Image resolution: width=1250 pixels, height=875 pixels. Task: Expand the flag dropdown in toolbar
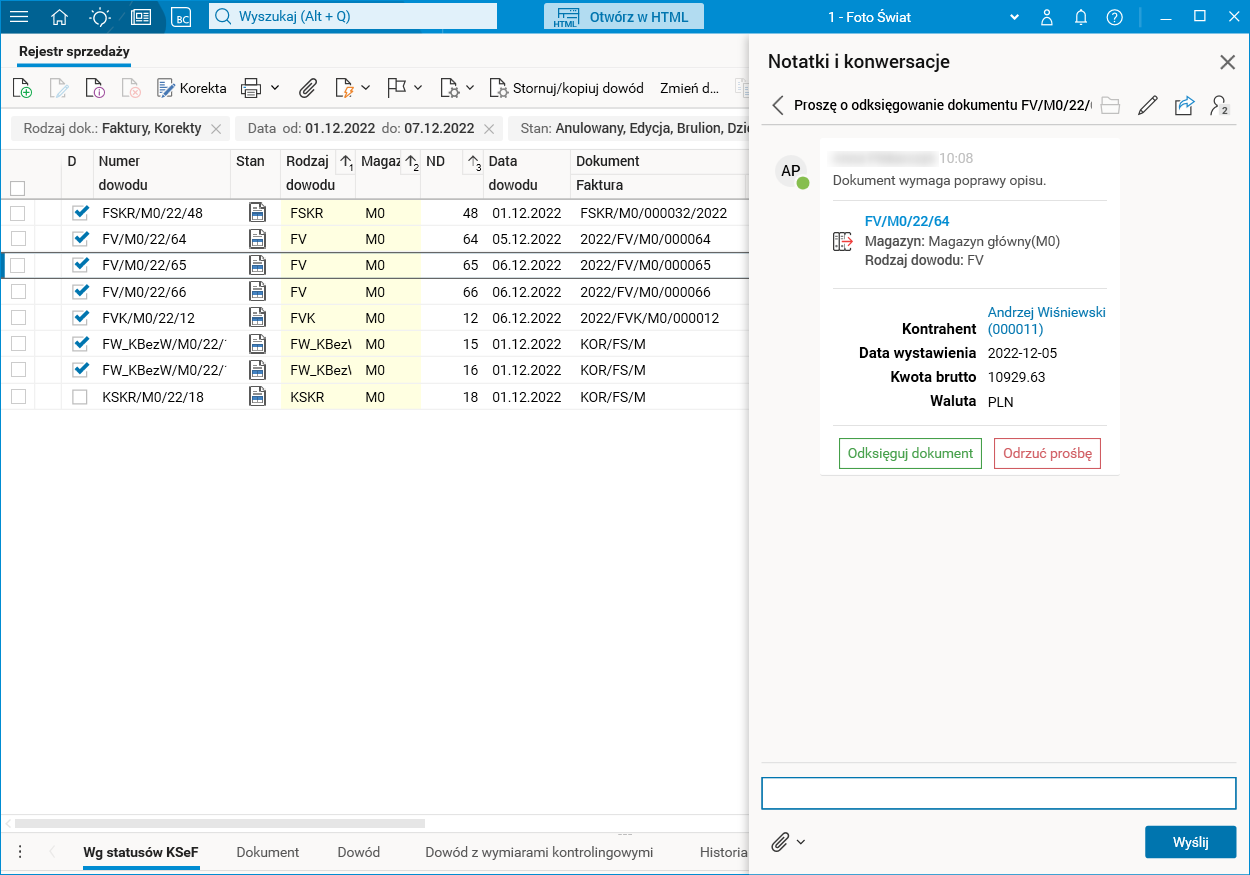click(418, 88)
